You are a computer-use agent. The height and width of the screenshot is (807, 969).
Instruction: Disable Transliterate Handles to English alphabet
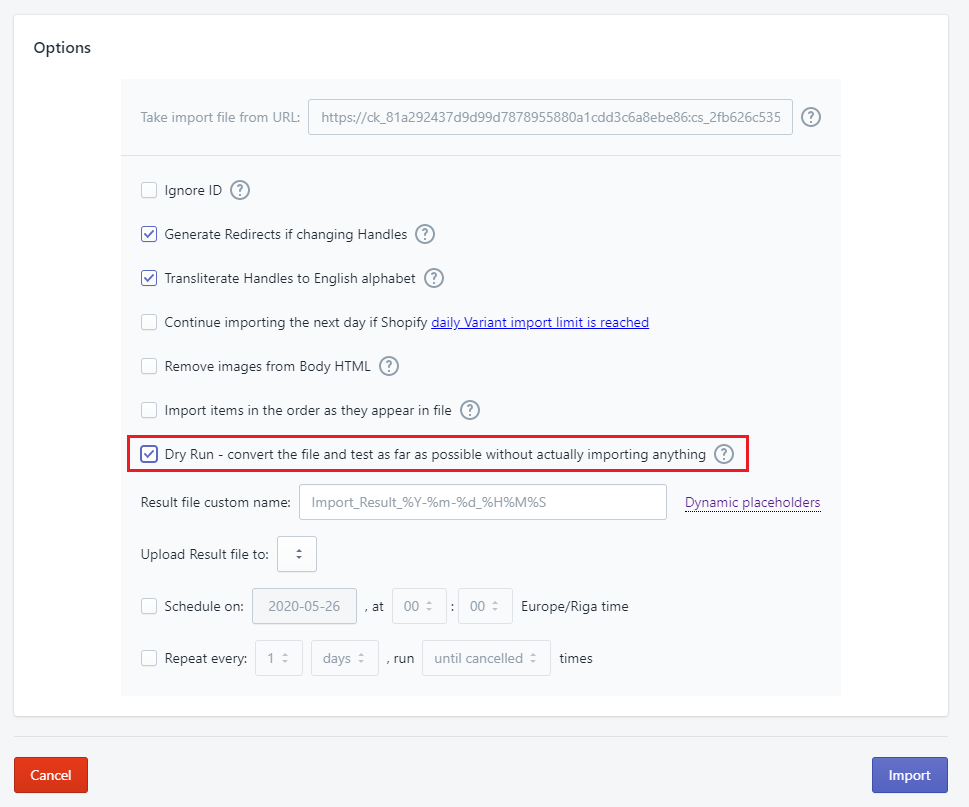pos(149,278)
